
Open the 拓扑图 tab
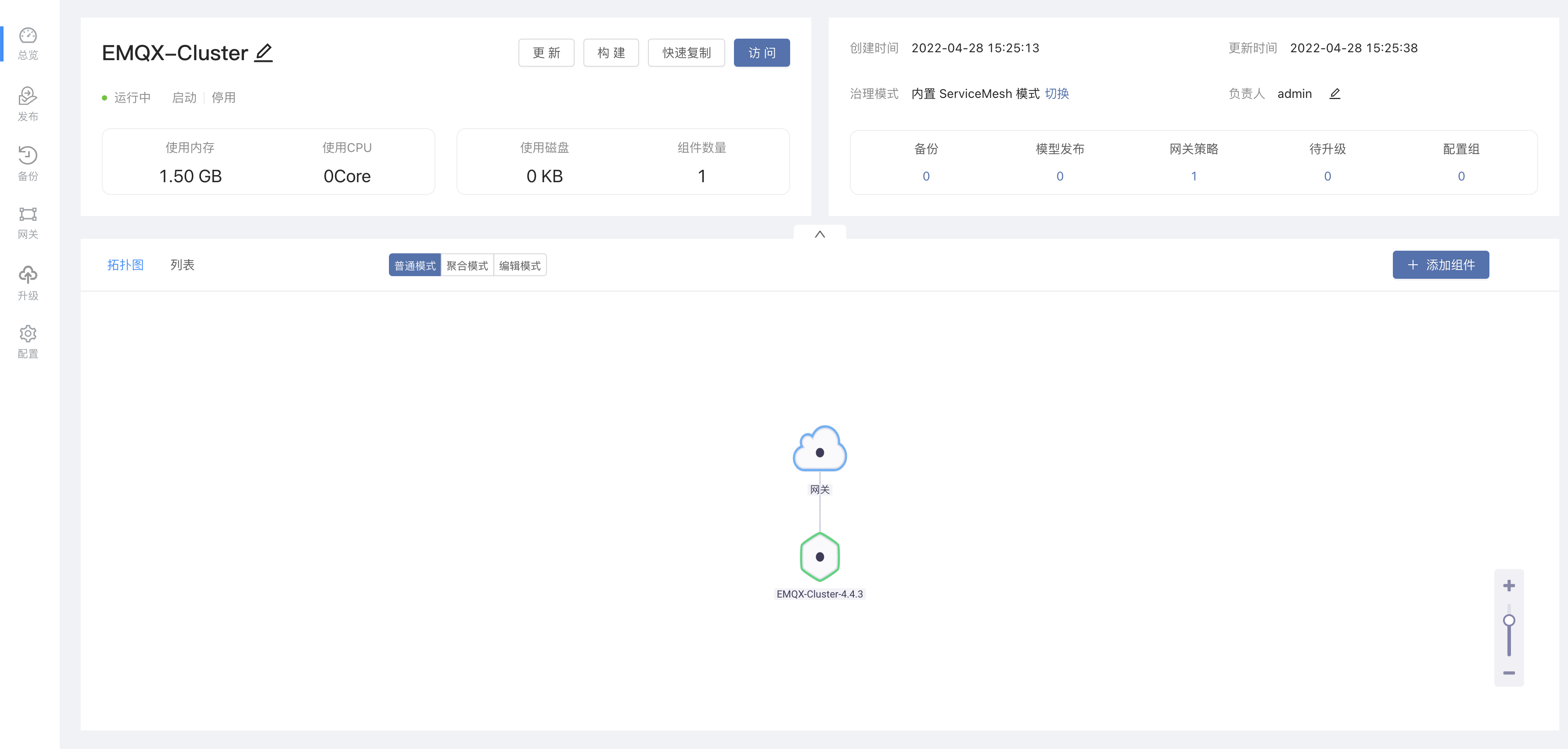pyautogui.click(x=126, y=265)
